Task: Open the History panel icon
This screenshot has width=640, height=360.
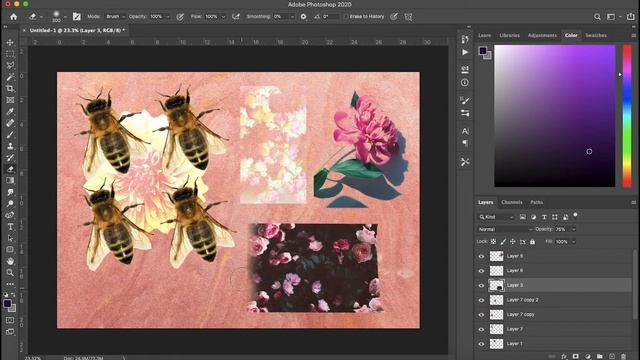Action: (x=465, y=39)
